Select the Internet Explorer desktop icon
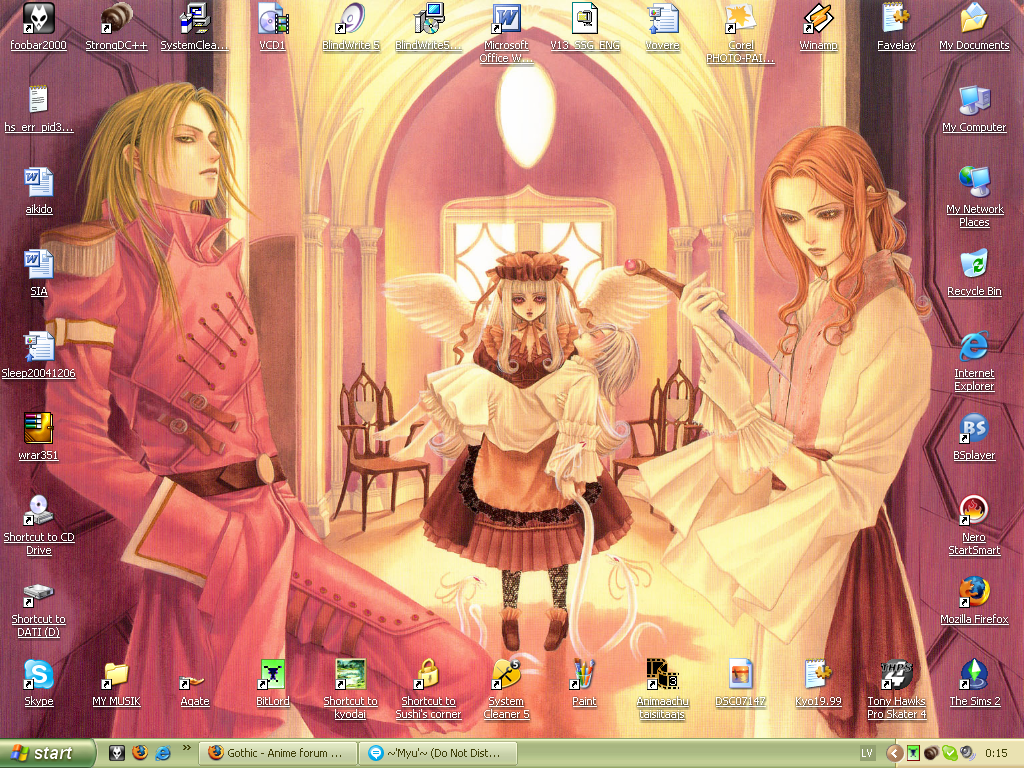 point(974,362)
